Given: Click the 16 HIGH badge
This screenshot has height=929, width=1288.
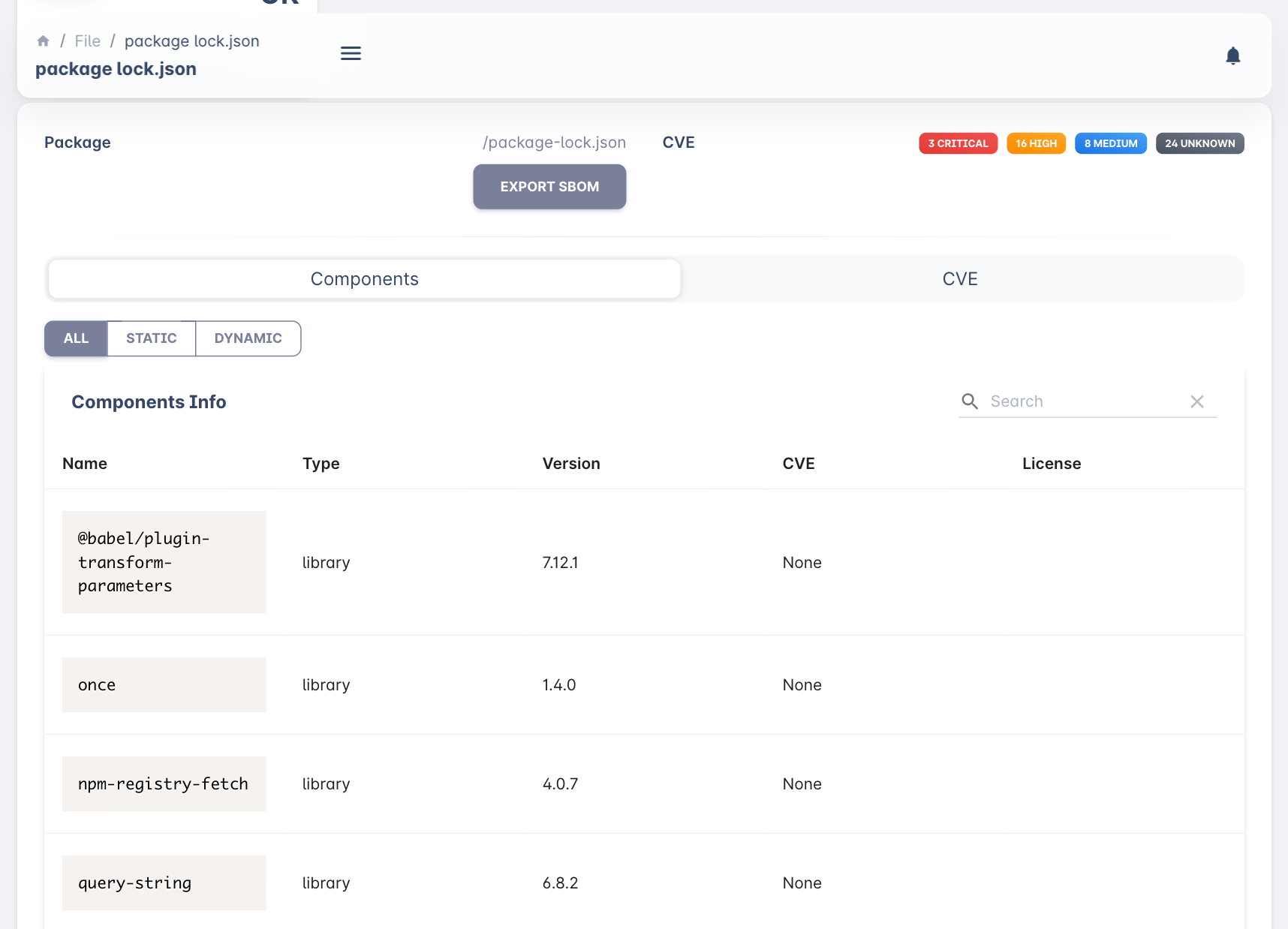Looking at the screenshot, I should tap(1036, 143).
